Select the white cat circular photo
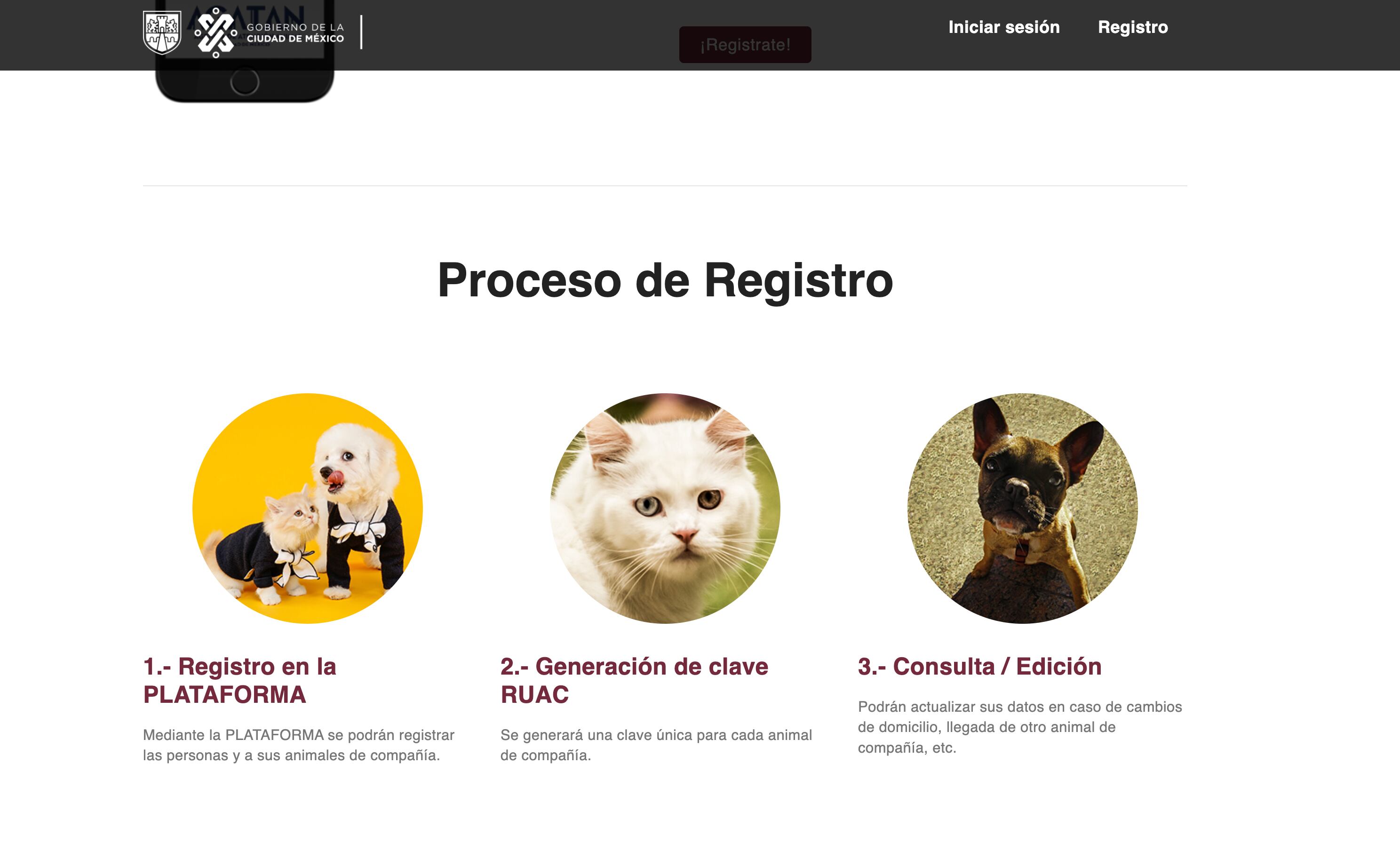Image resolution: width=1400 pixels, height=859 pixels. pos(665,508)
